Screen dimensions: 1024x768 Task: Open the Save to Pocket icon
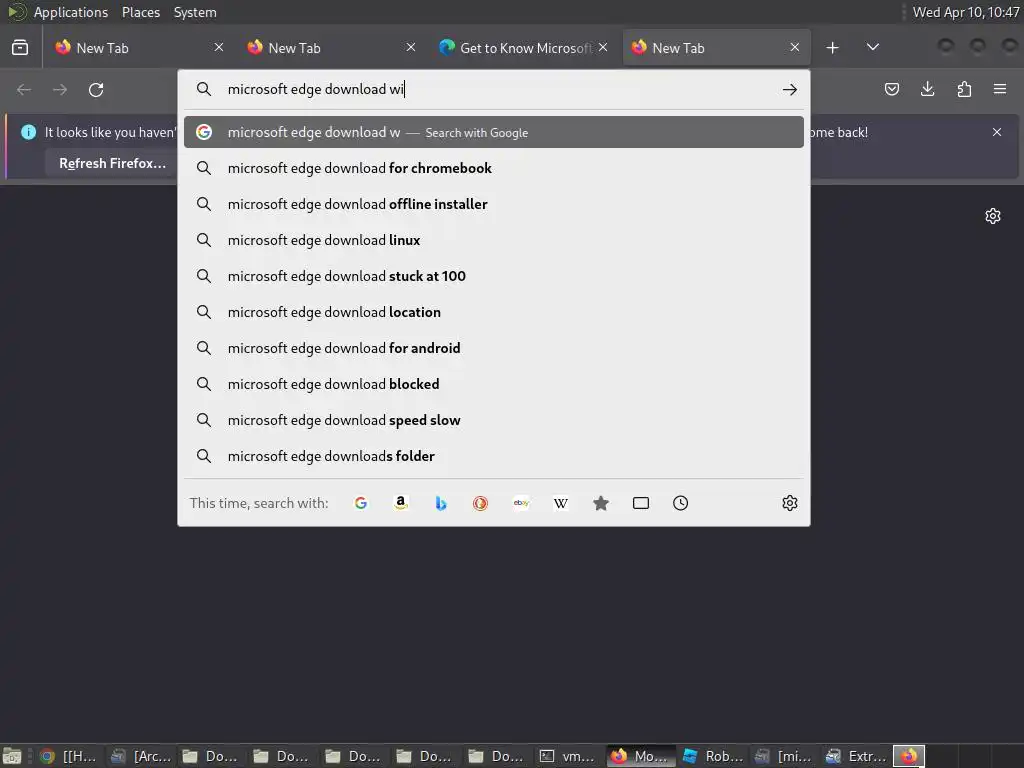coord(891,89)
